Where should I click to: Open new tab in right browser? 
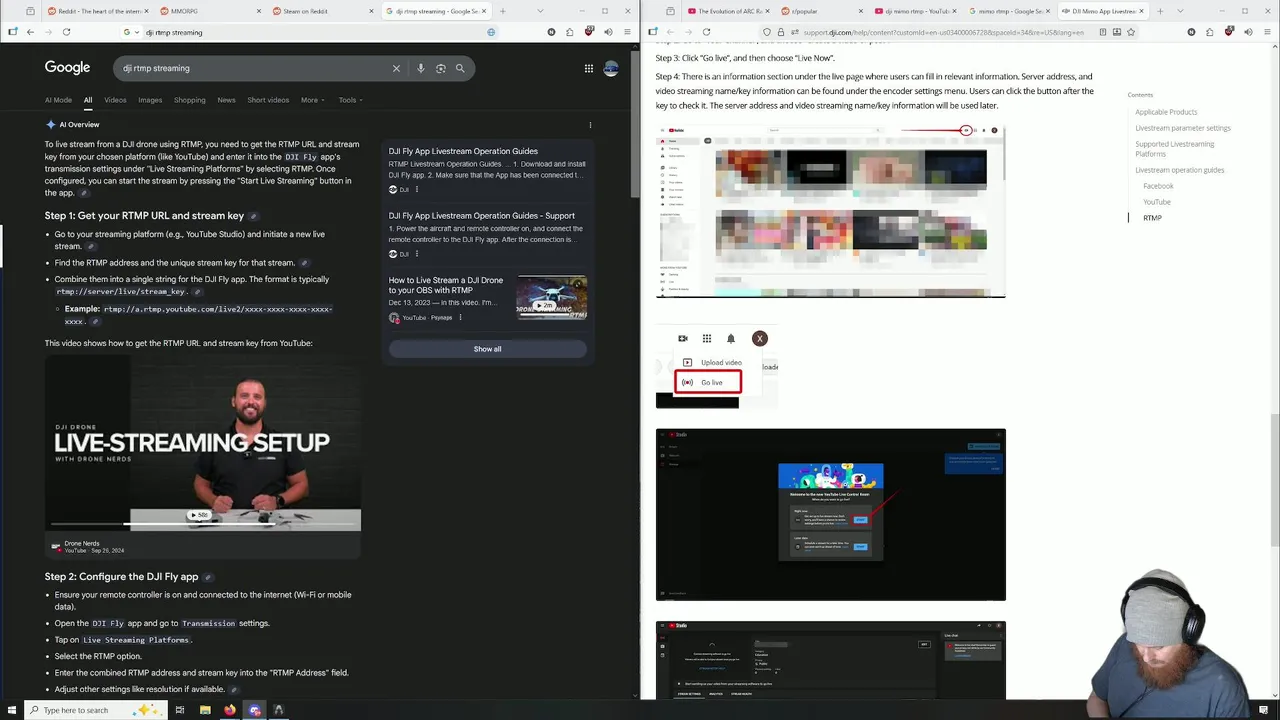tap(1159, 11)
